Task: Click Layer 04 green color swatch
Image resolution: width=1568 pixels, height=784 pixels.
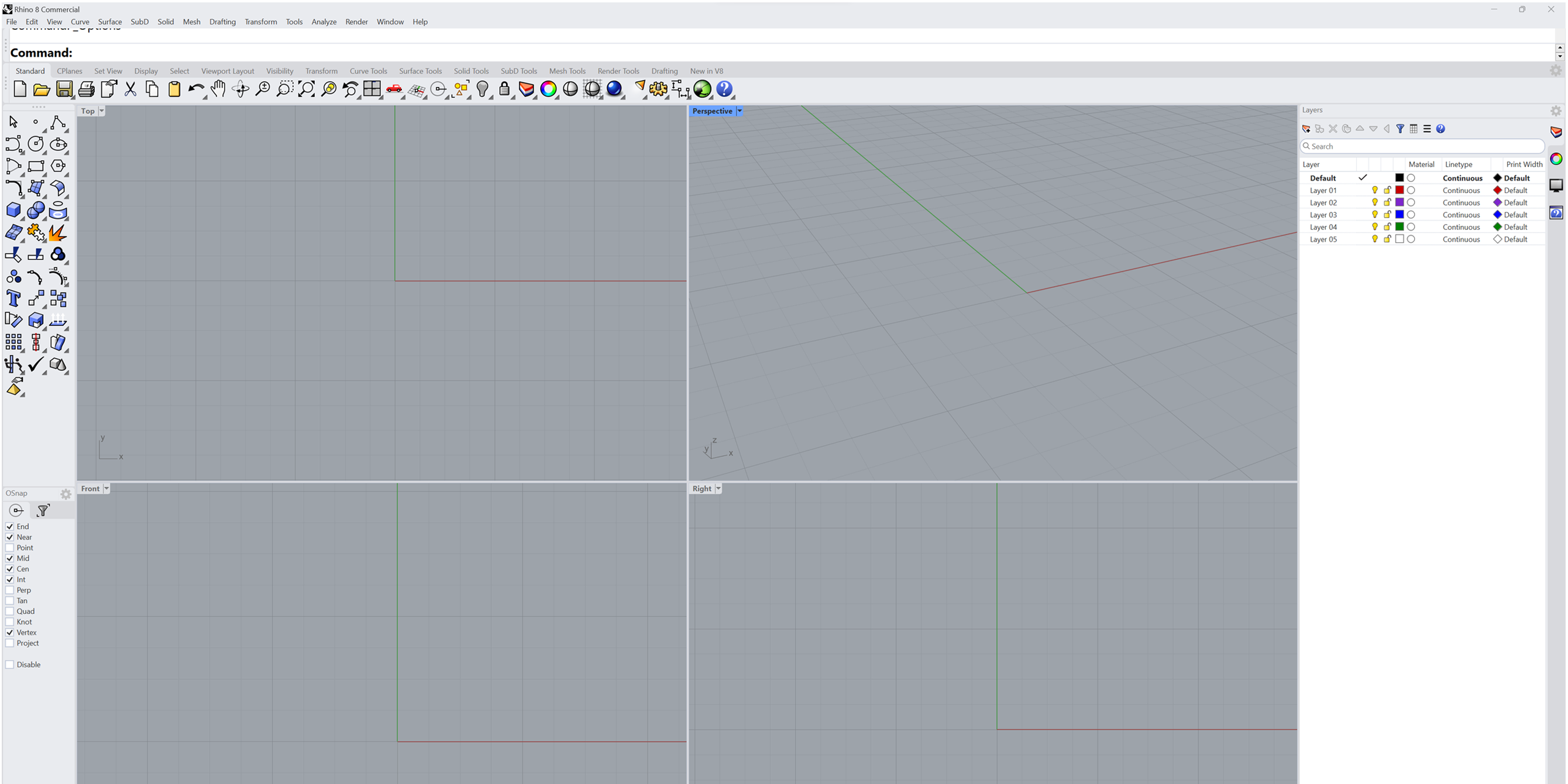Action: pos(1399,227)
